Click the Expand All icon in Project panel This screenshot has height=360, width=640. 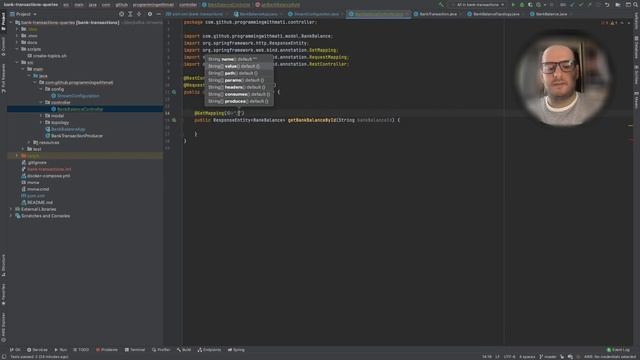click(x=130, y=14)
